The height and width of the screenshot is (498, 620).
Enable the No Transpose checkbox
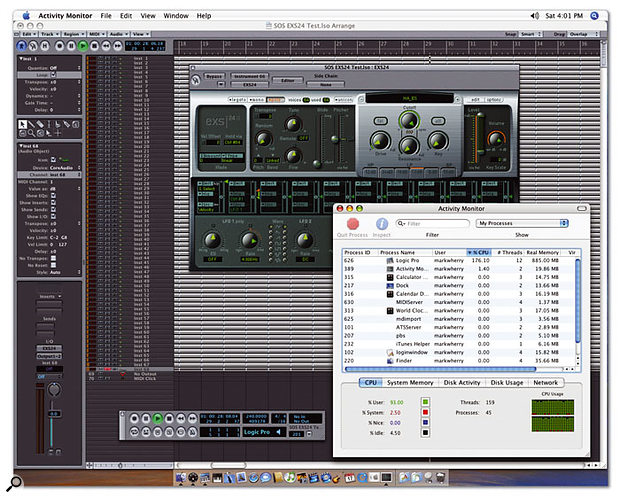(53, 258)
